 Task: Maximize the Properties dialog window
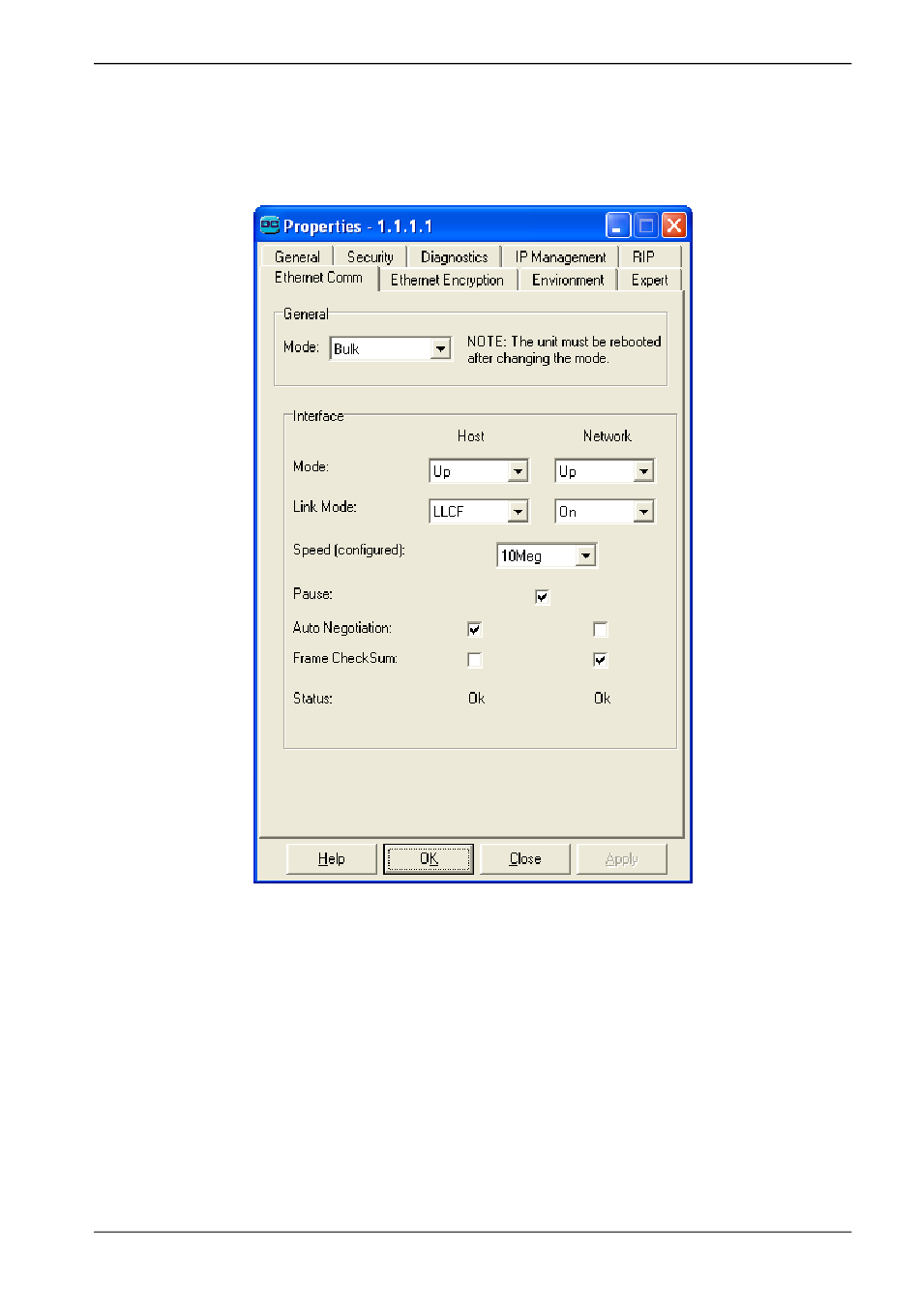[646, 225]
